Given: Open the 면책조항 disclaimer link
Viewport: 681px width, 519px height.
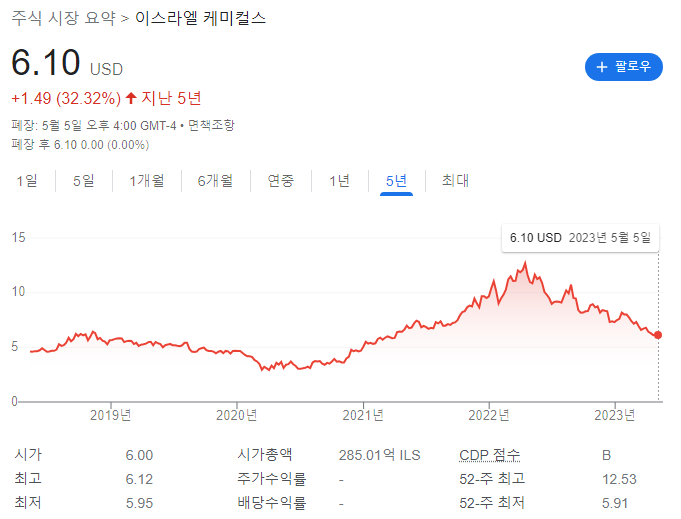Looking at the screenshot, I should (x=211, y=126).
